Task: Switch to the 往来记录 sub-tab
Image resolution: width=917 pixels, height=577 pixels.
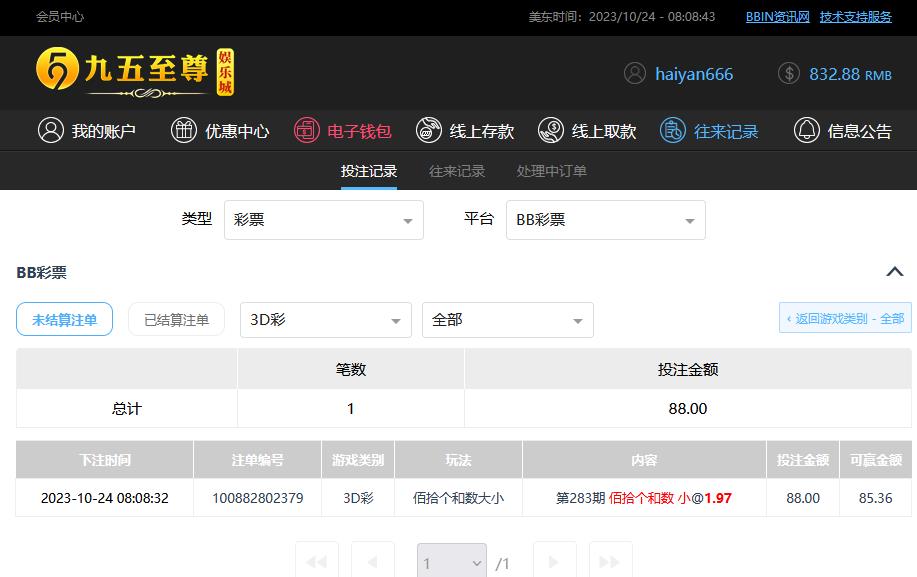Action: pos(457,171)
